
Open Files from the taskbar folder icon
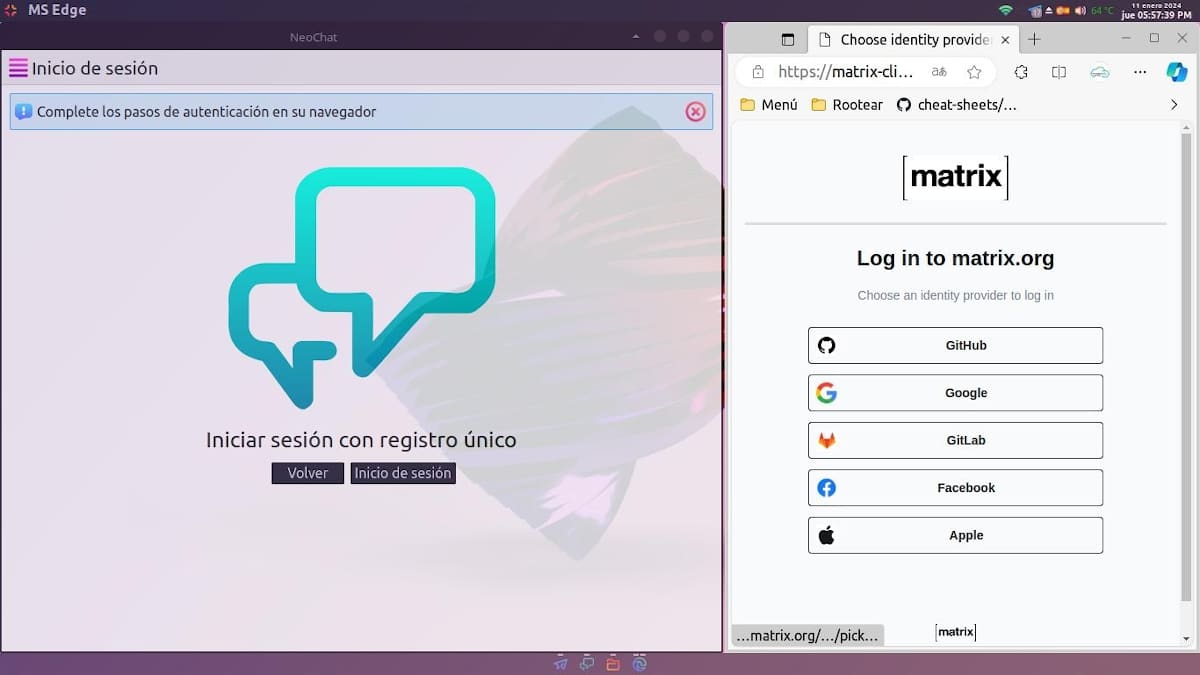pyautogui.click(x=612, y=662)
